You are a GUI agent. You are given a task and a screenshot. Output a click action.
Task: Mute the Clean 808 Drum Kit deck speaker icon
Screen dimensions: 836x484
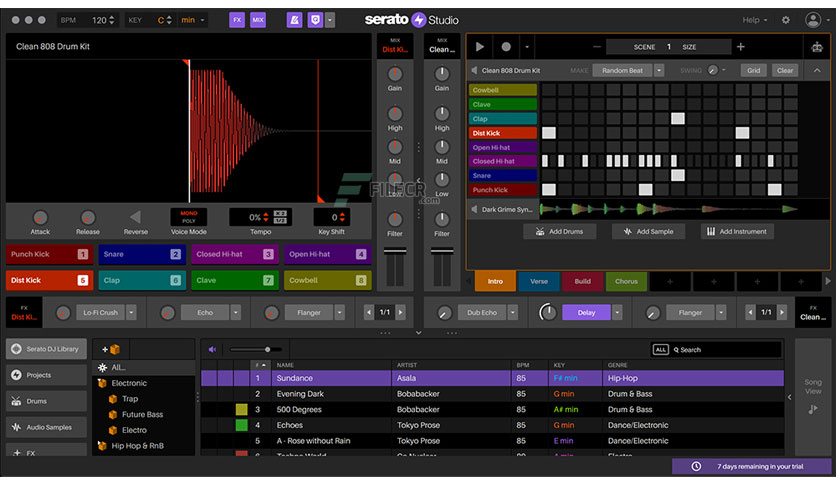(x=474, y=70)
